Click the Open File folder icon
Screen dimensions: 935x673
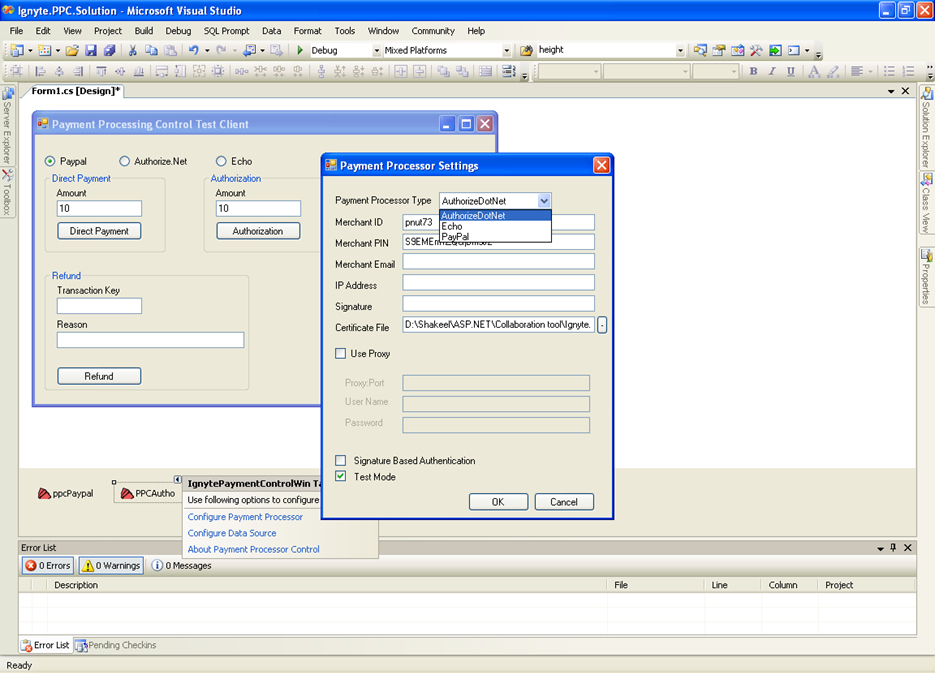[72, 51]
